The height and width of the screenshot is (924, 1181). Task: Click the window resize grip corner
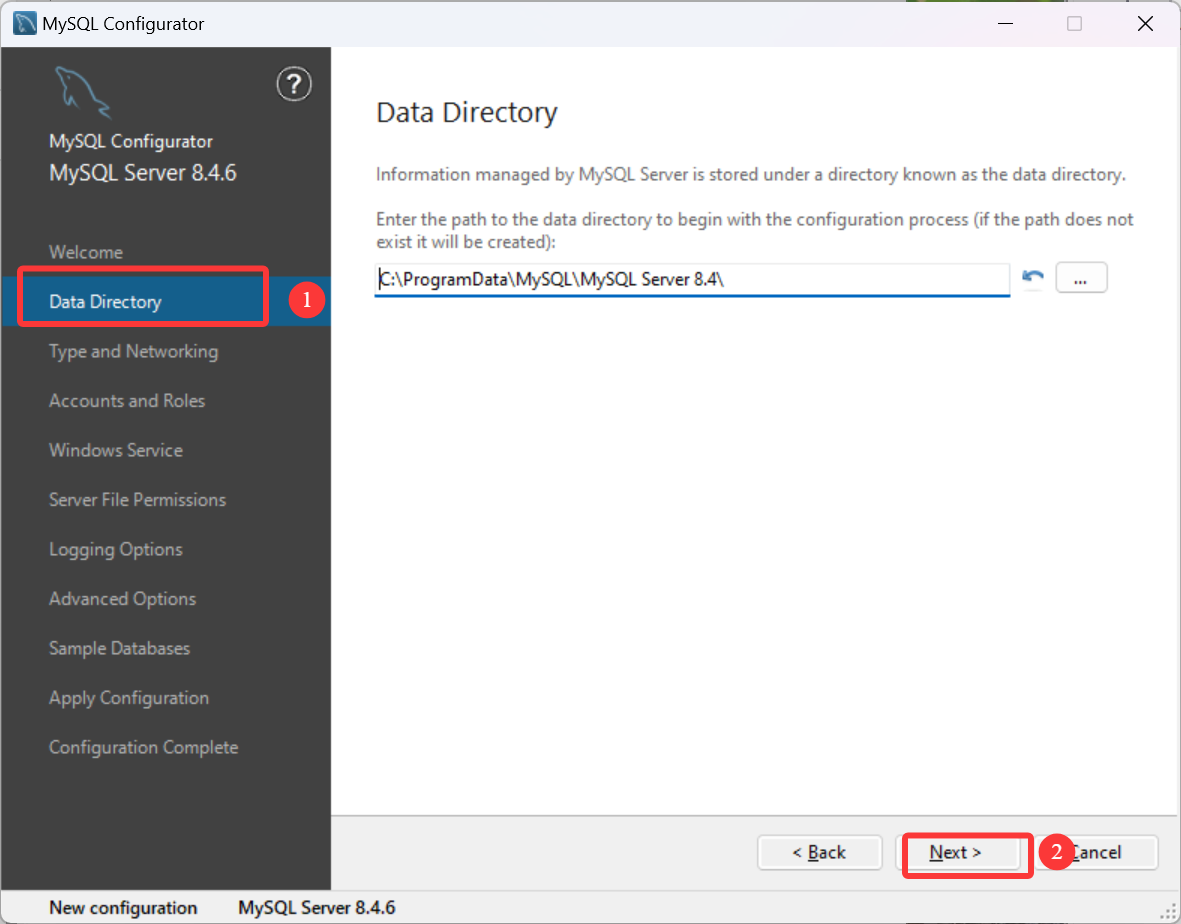tap(1168, 911)
